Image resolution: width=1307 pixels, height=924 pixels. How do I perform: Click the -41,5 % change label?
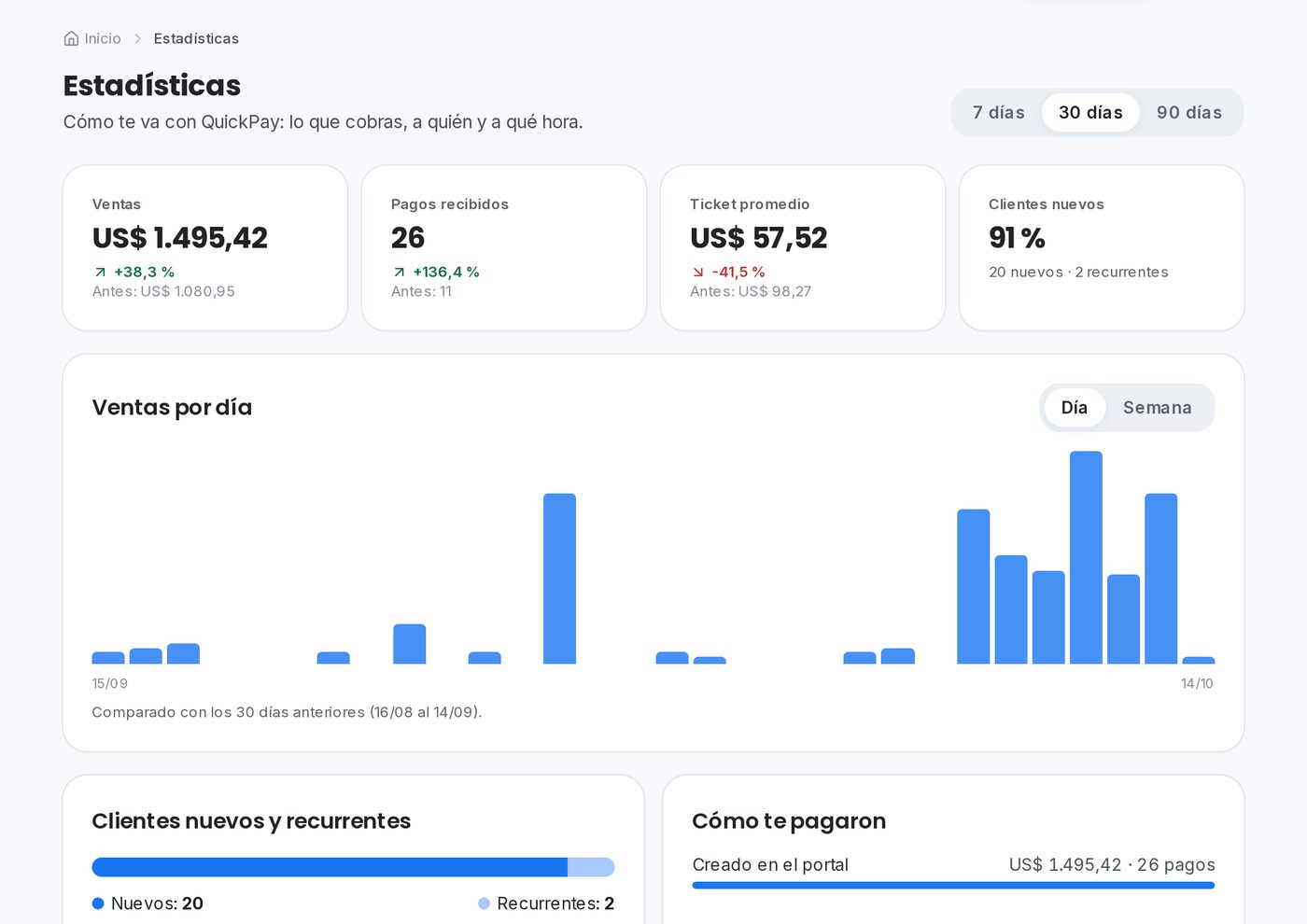point(738,272)
